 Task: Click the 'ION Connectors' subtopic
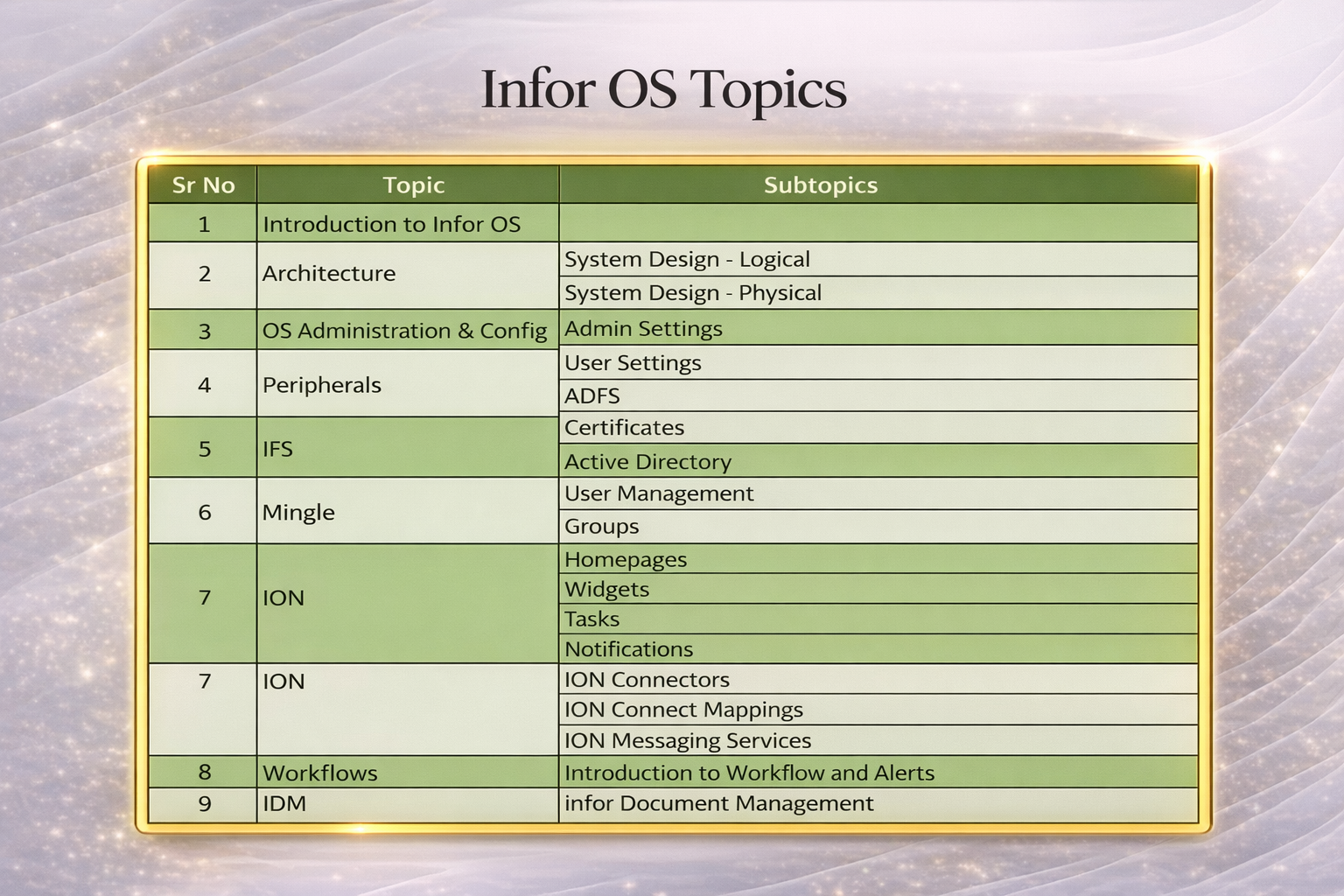[647, 679]
